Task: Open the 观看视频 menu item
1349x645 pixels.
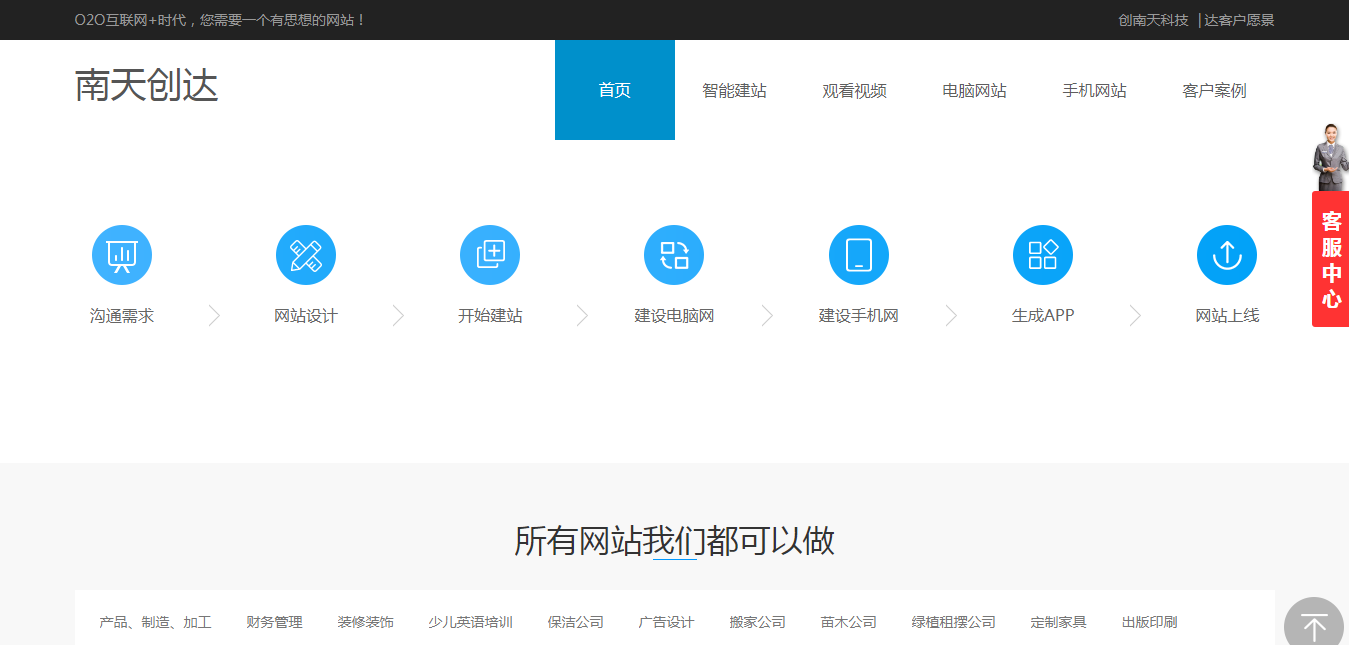Action: (x=854, y=90)
